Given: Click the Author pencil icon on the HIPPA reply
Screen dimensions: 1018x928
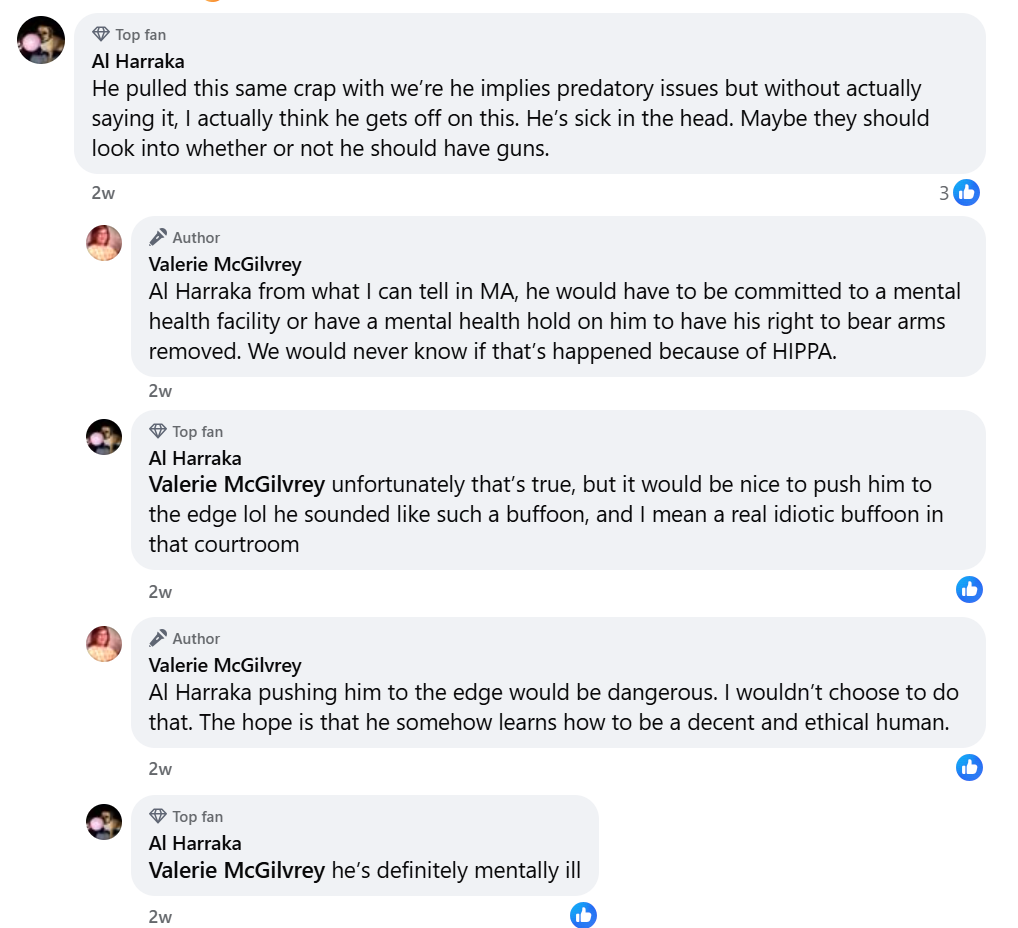Looking at the screenshot, I should tap(158, 237).
